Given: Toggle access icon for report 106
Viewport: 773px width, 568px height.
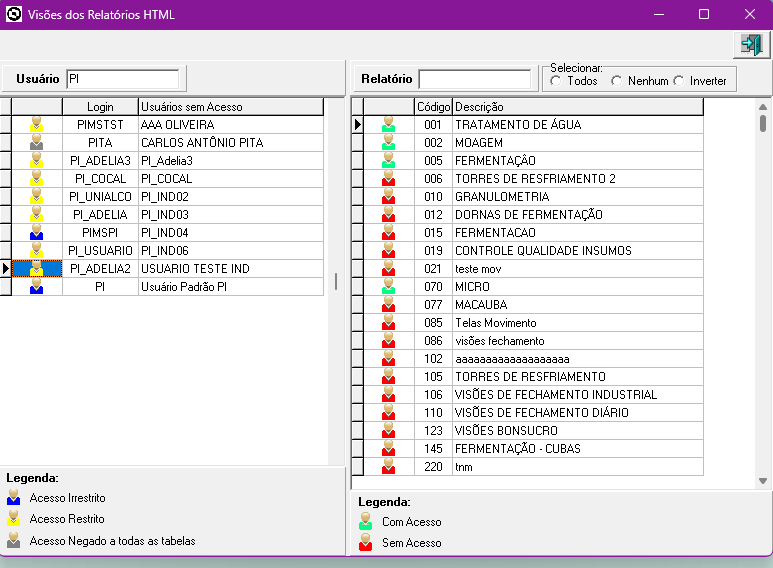Looking at the screenshot, I should pos(388,394).
